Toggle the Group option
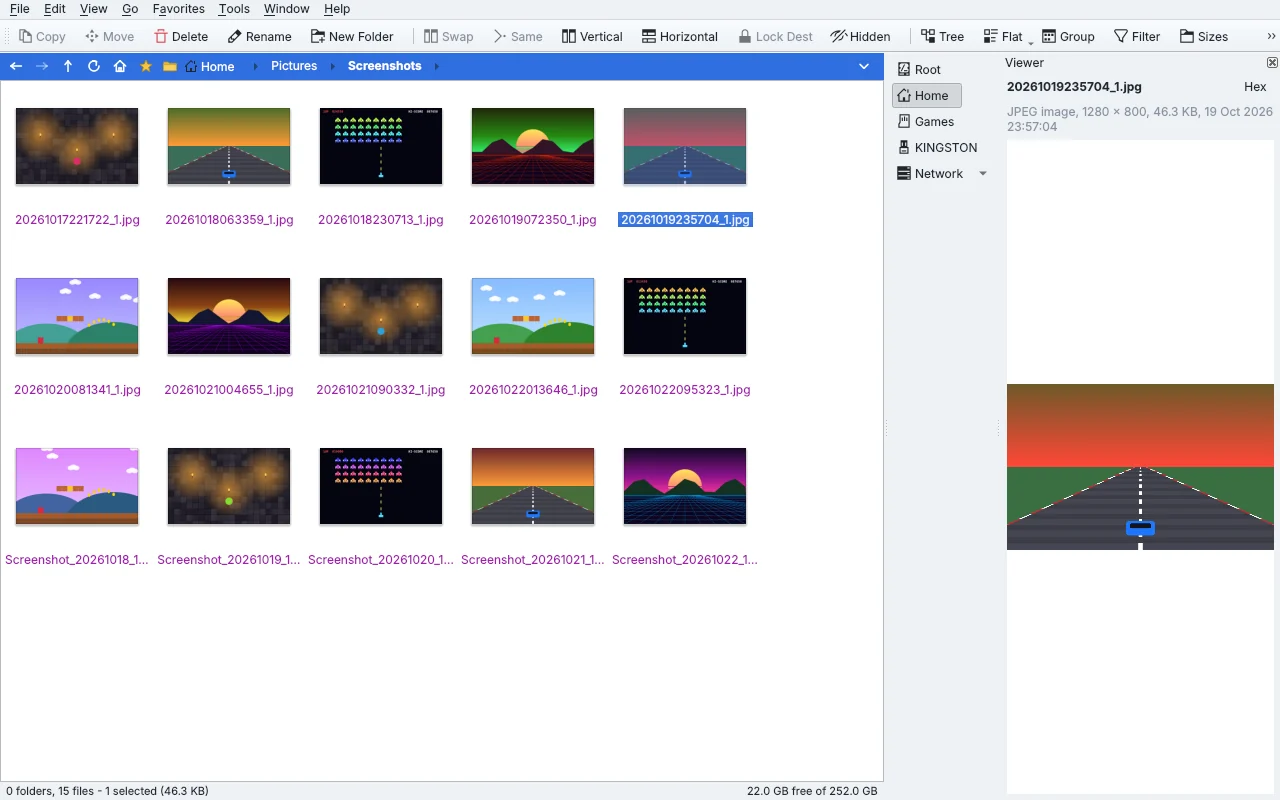 tap(1068, 36)
